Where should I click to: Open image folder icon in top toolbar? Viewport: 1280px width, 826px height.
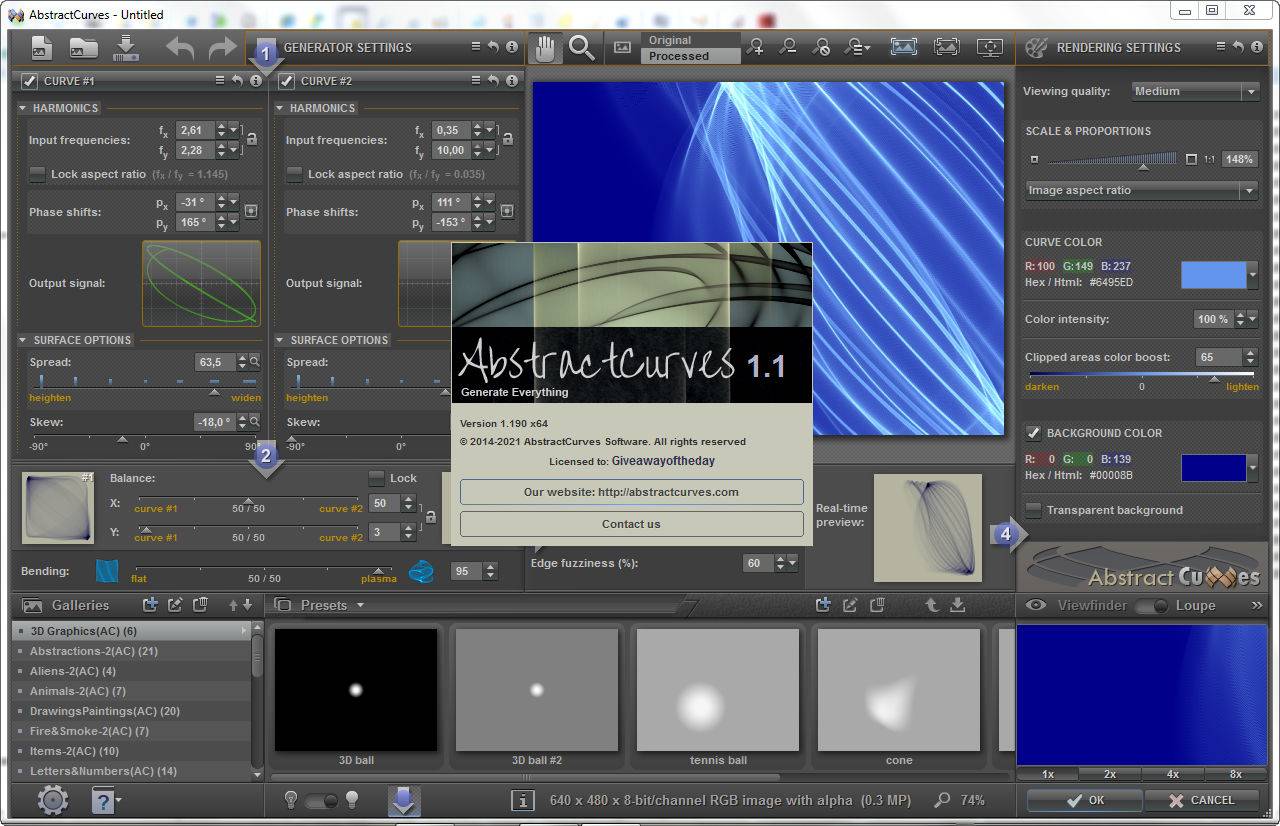83,47
